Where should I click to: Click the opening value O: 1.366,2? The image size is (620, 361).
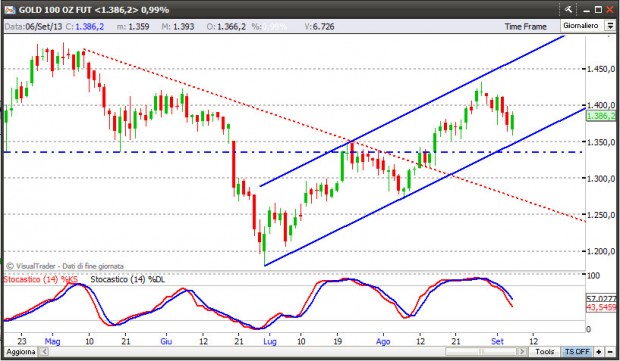click(226, 26)
